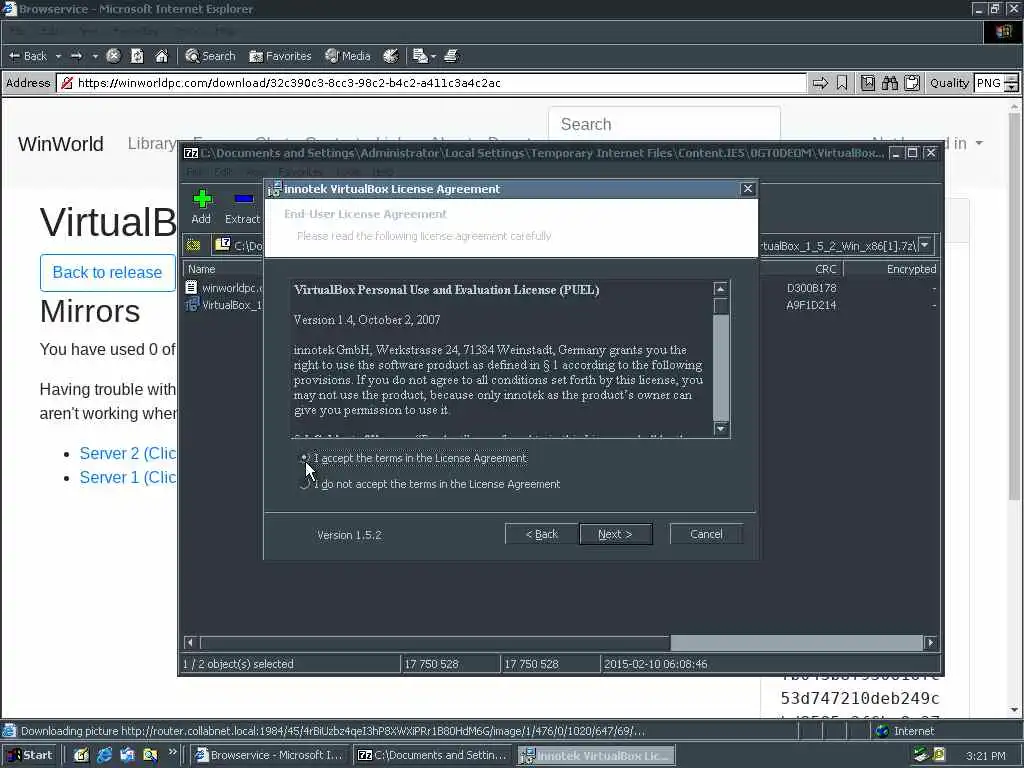The image size is (1024, 768).
Task: Refresh the page in IE toolbar
Action: 137,56
